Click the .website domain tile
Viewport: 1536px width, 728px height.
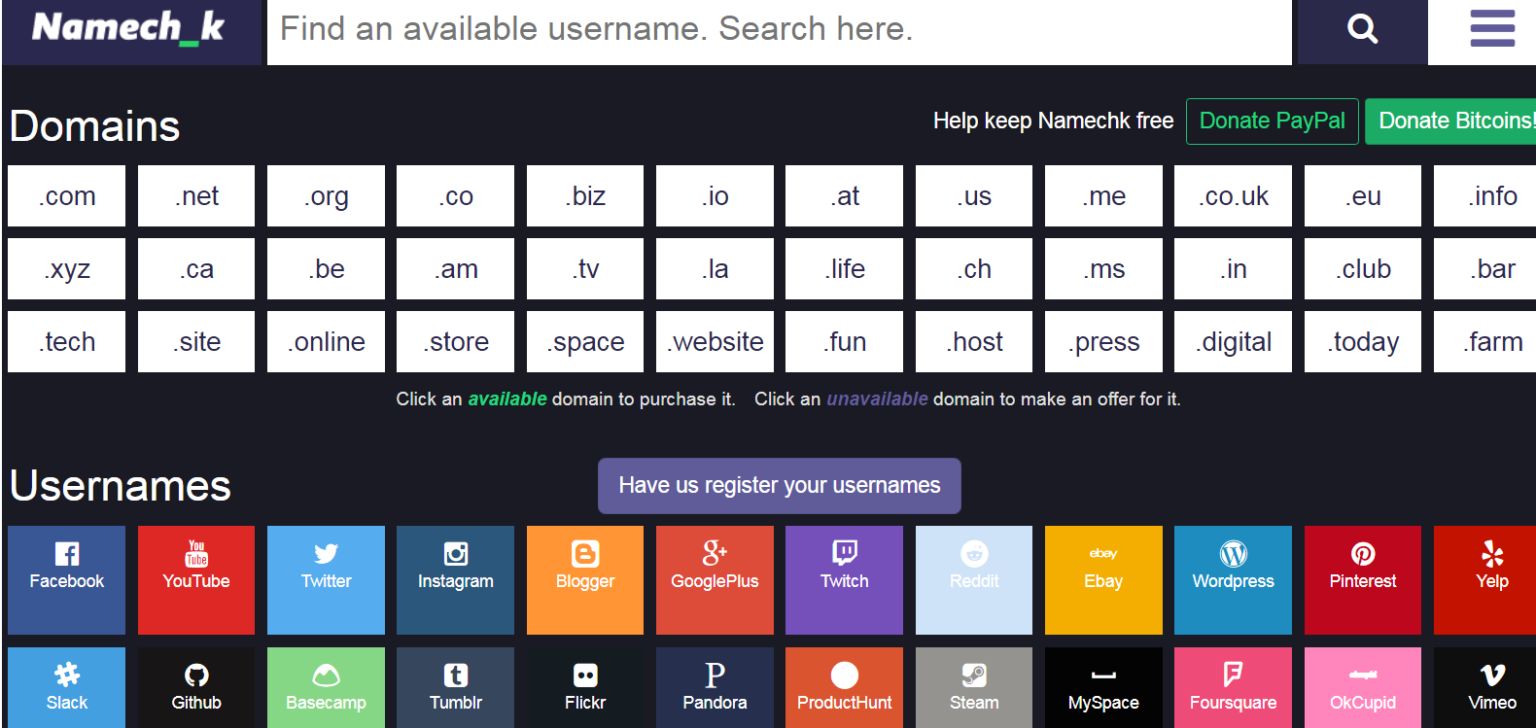715,342
